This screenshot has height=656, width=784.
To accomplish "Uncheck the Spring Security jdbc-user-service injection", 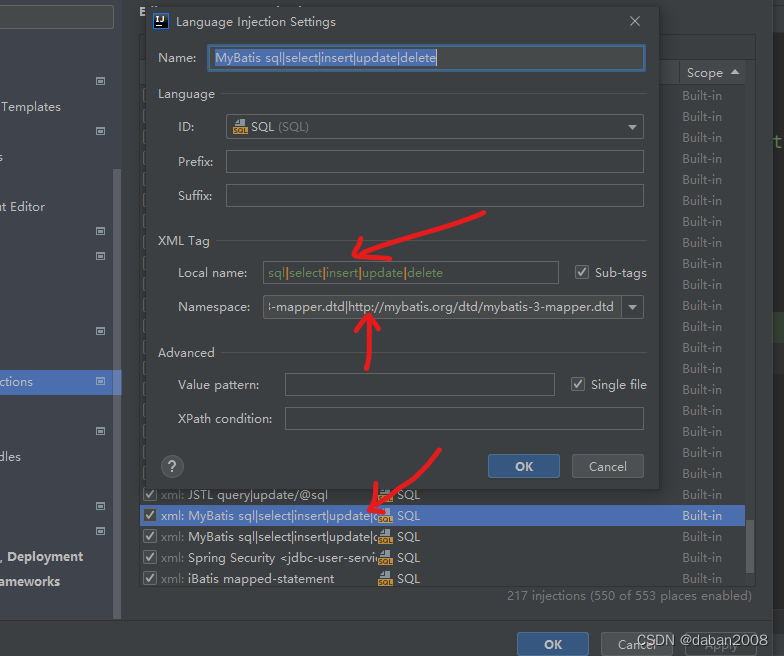I will [150, 558].
